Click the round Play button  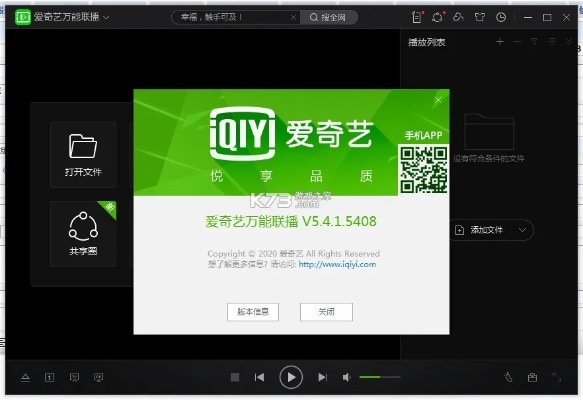point(291,377)
